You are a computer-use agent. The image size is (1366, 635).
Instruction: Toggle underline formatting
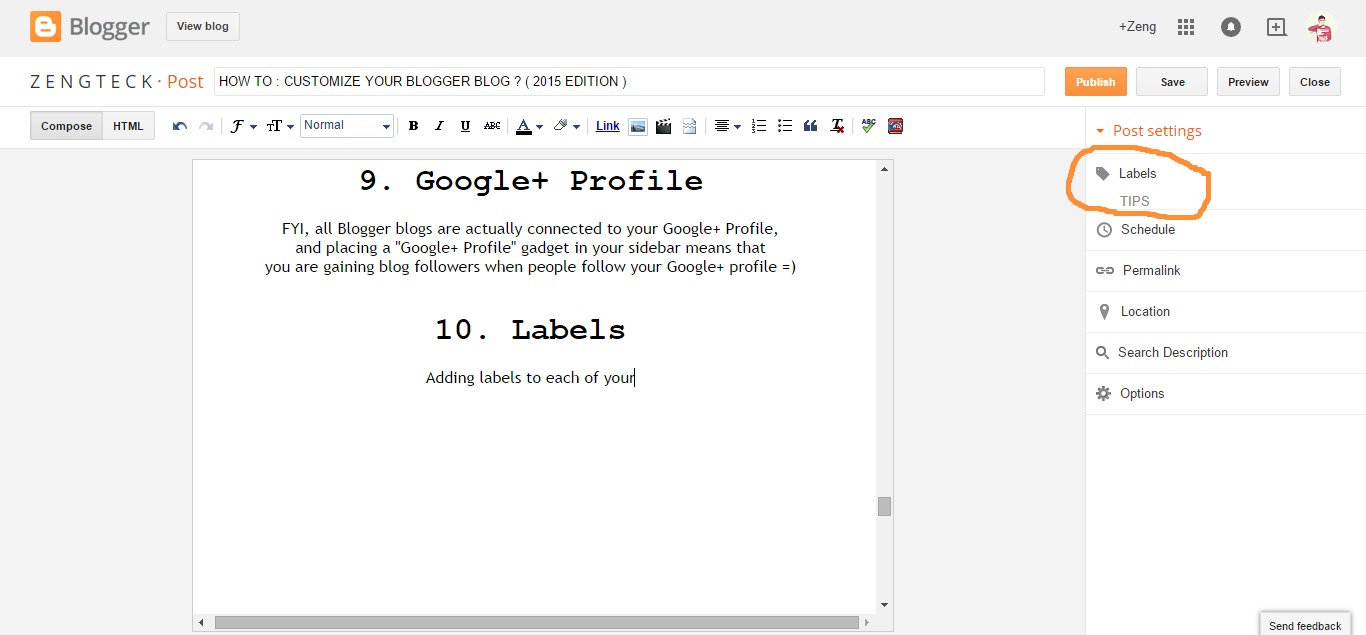(465, 126)
